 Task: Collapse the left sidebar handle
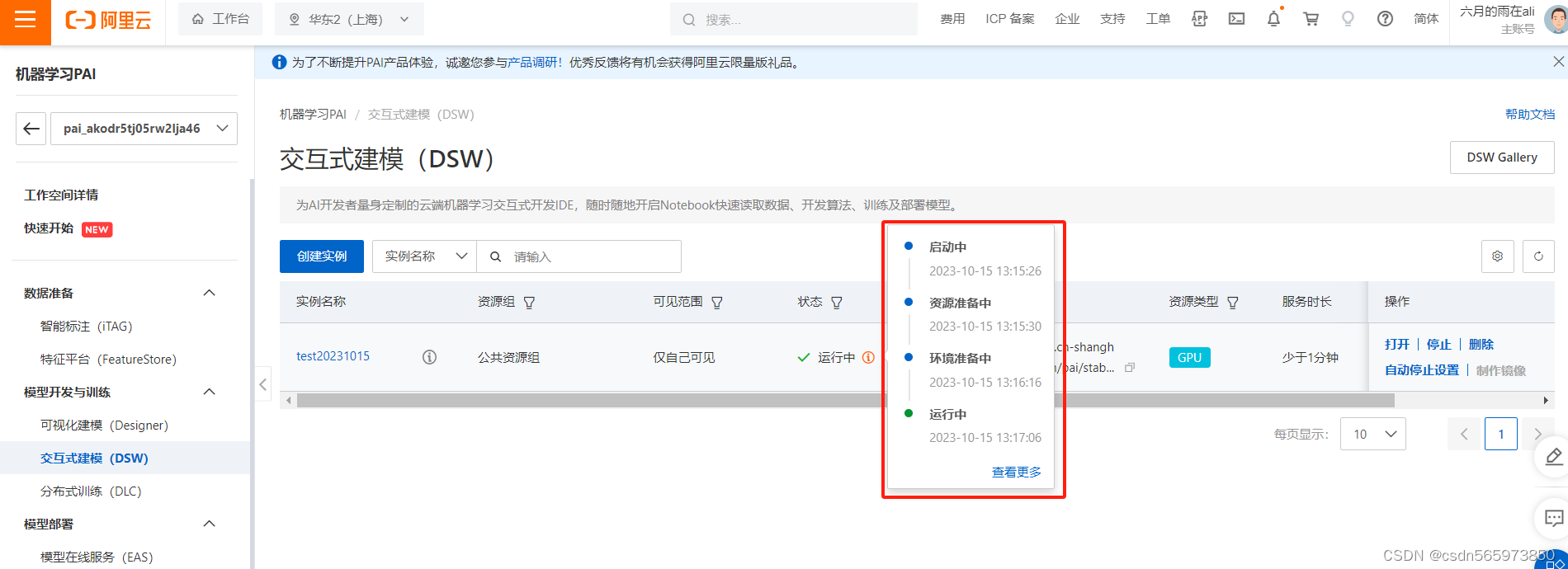point(262,383)
